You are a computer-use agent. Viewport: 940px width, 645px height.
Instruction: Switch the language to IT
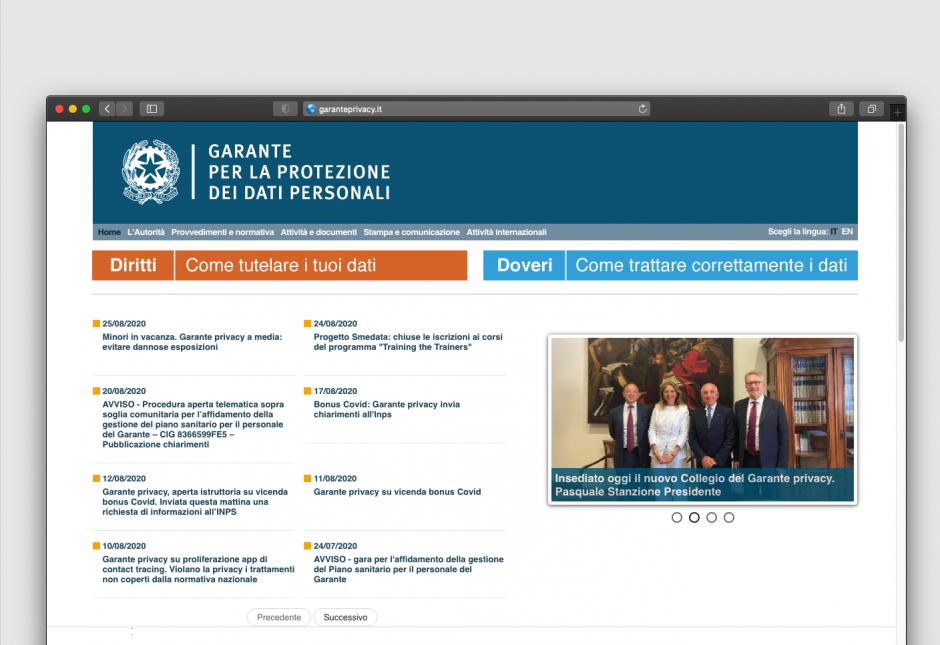click(x=834, y=231)
